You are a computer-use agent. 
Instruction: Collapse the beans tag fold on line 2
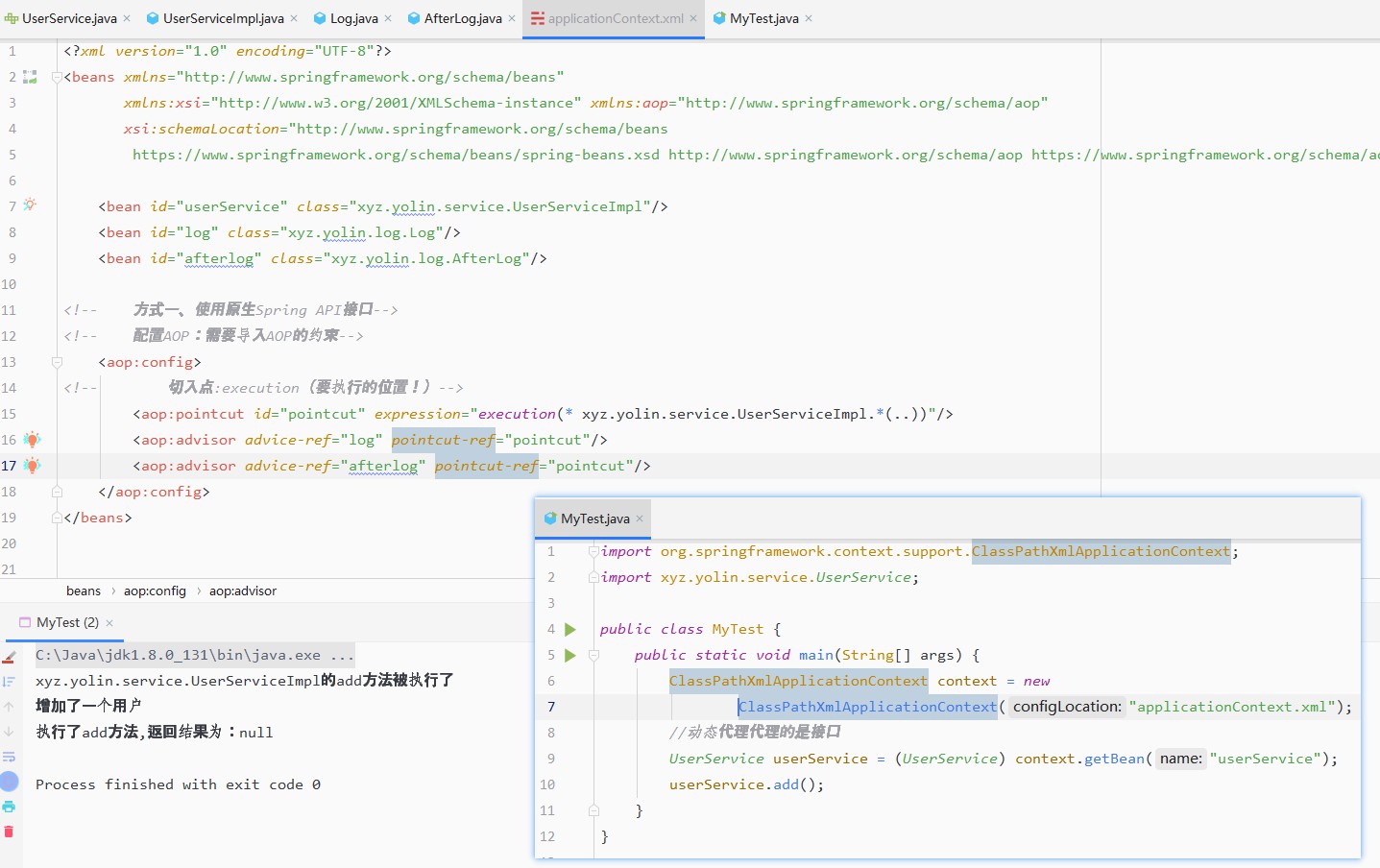pos(57,77)
